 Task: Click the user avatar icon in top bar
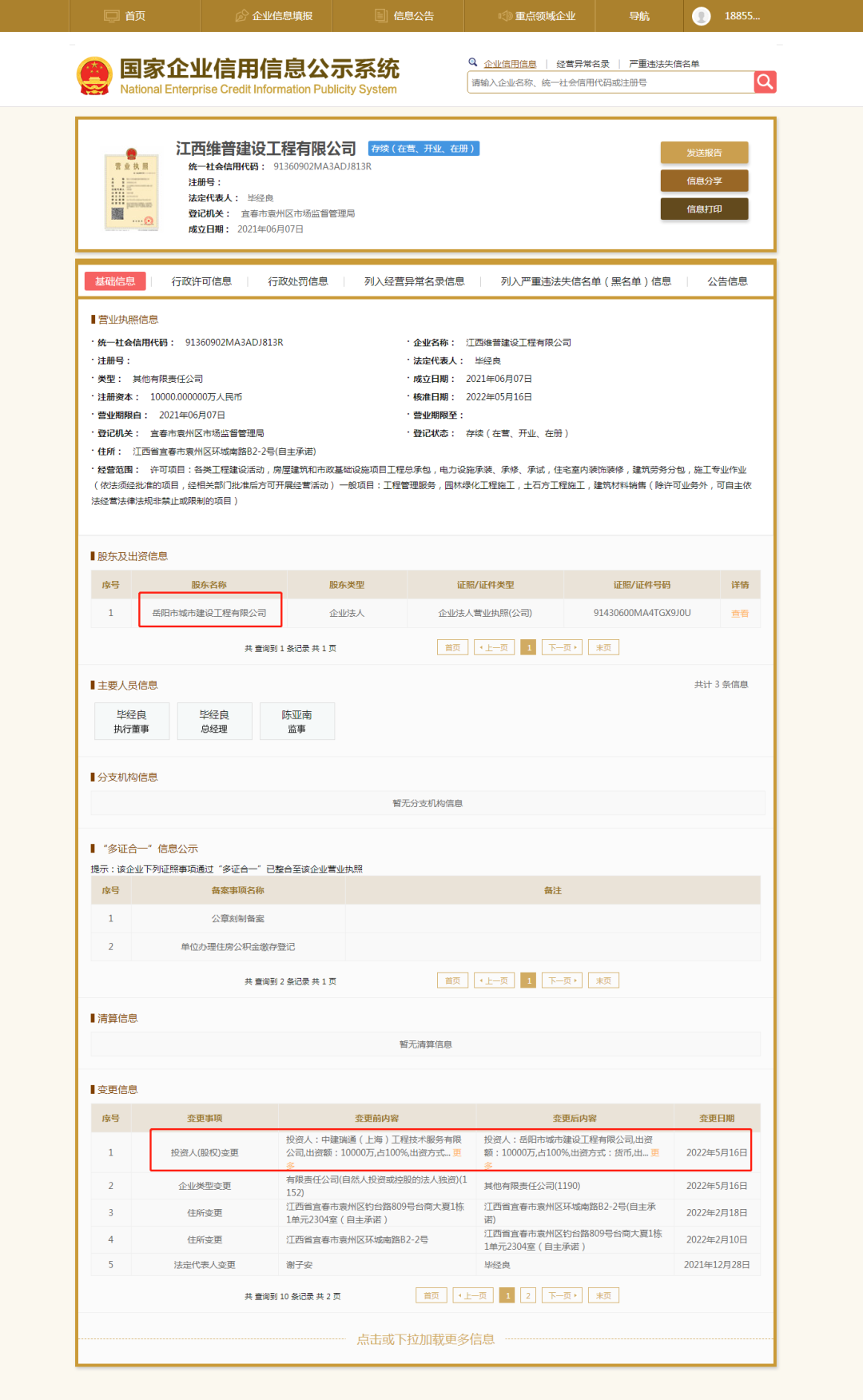(x=702, y=16)
